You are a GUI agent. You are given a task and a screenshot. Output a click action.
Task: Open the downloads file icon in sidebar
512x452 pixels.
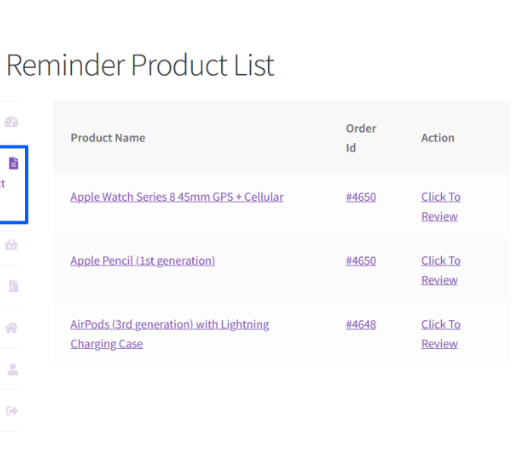pos(14,286)
